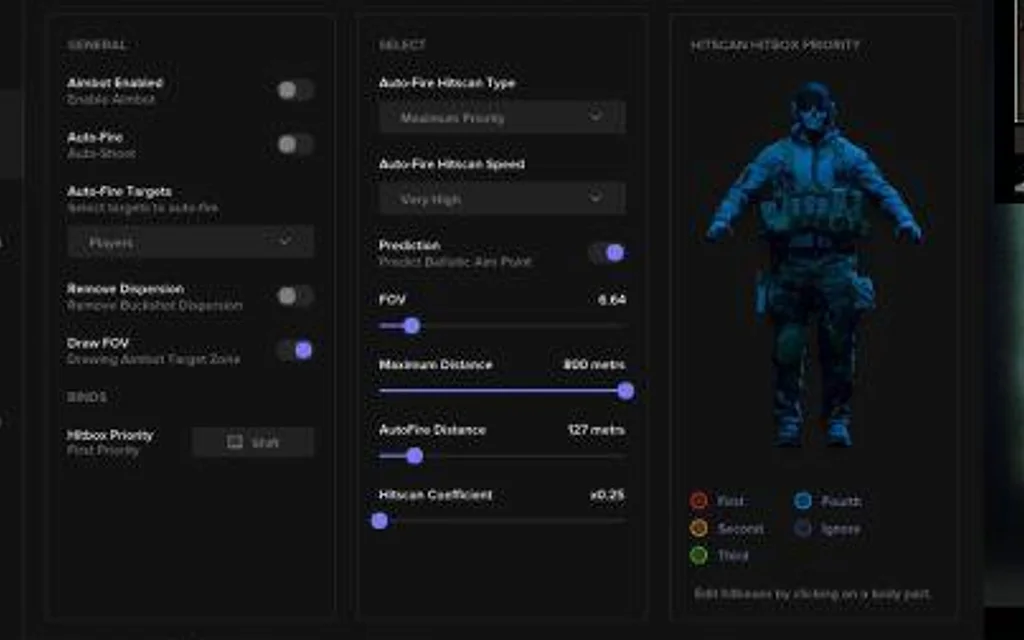Open the Auto-Fire Hitscan Speed dropdown

[x=502, y=199]
